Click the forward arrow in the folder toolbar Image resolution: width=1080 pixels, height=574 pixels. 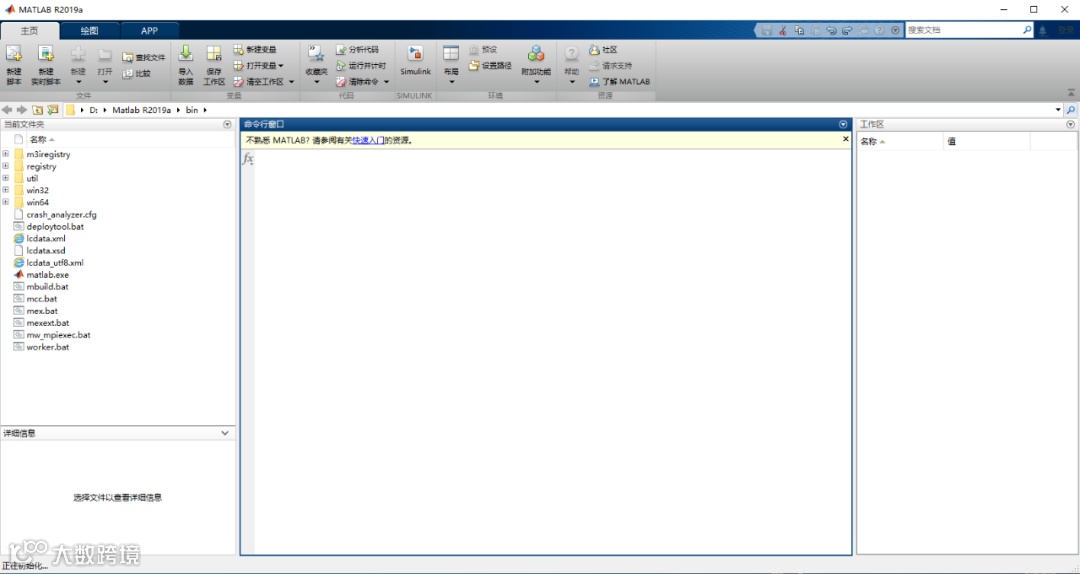click(22, 110)
